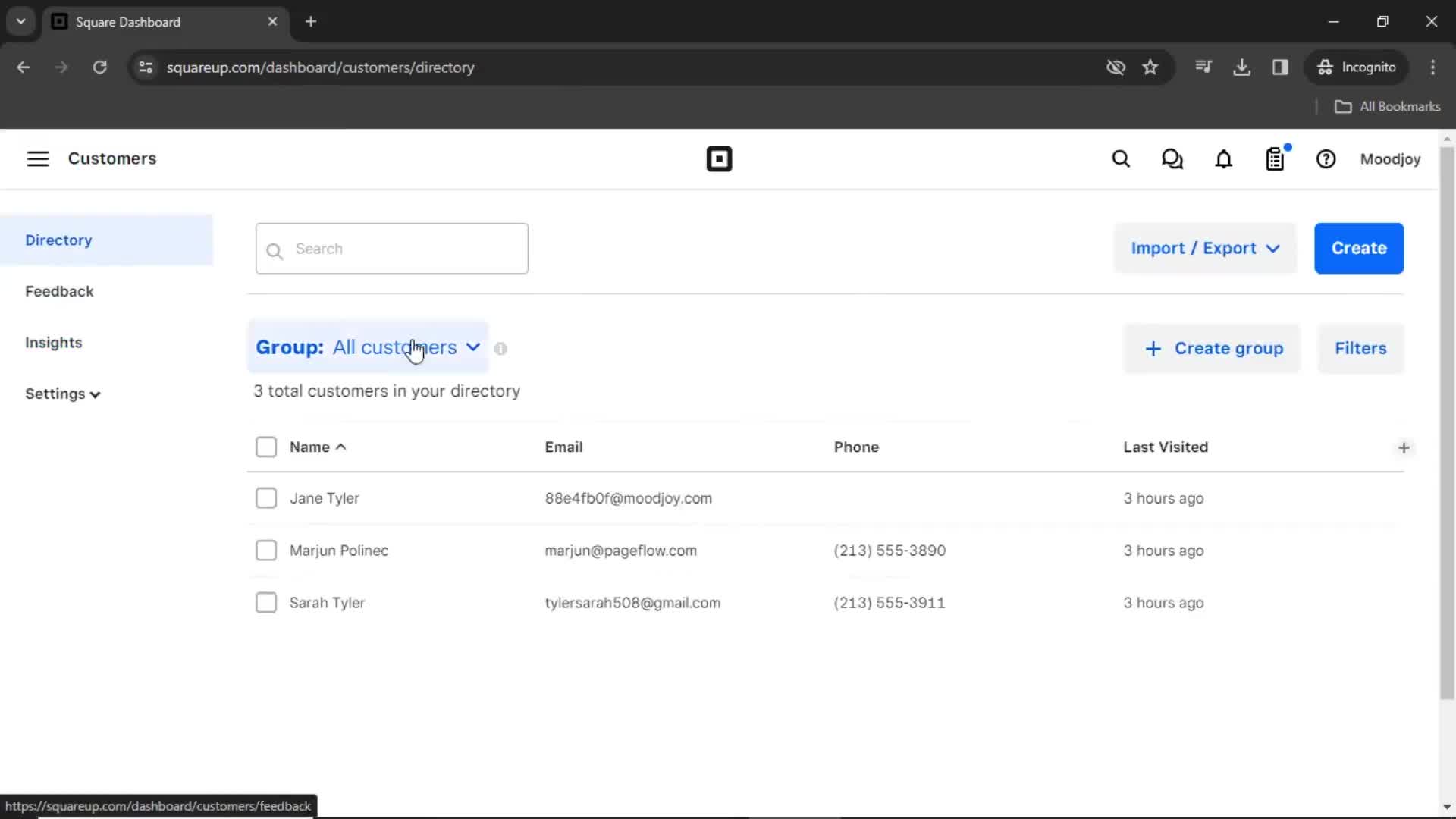Reload the page
This screenshot has width=1456, height=819.
(99, 67)
